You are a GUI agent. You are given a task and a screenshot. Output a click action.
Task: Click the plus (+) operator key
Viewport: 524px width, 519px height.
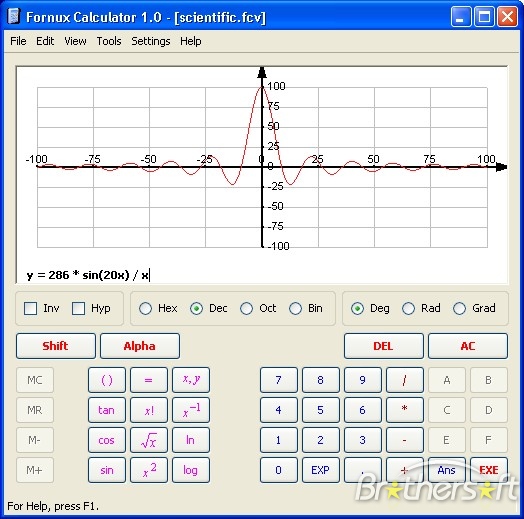pyautogui.click(x=405, y=470)
